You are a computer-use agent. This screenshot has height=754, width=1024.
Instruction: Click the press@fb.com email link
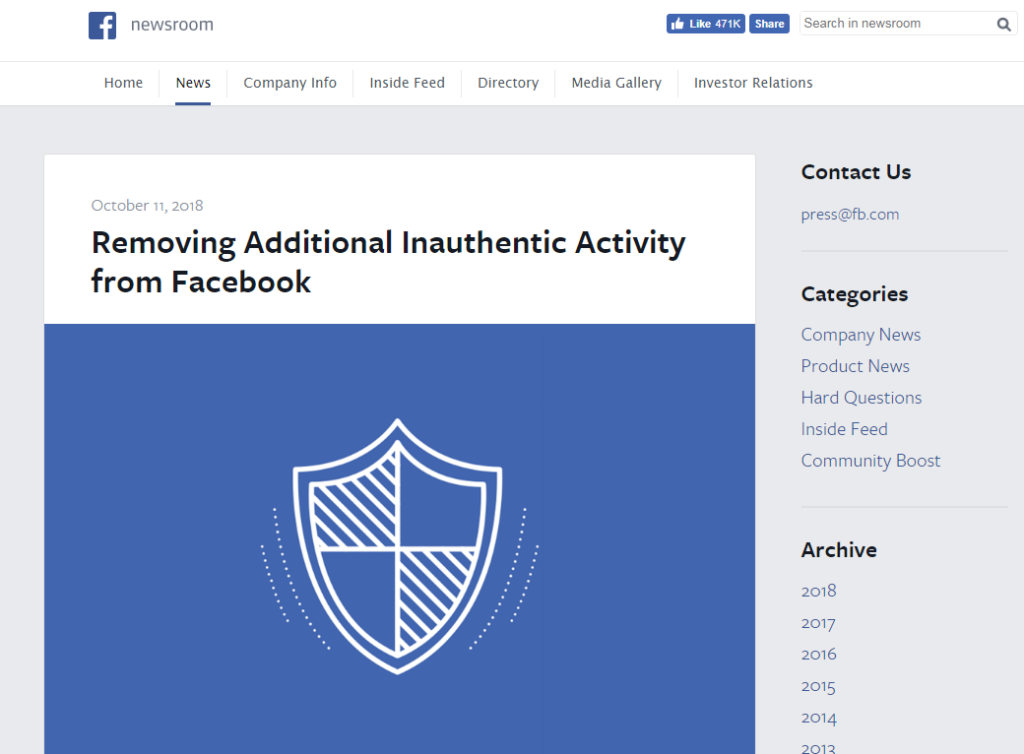point(850,215)
